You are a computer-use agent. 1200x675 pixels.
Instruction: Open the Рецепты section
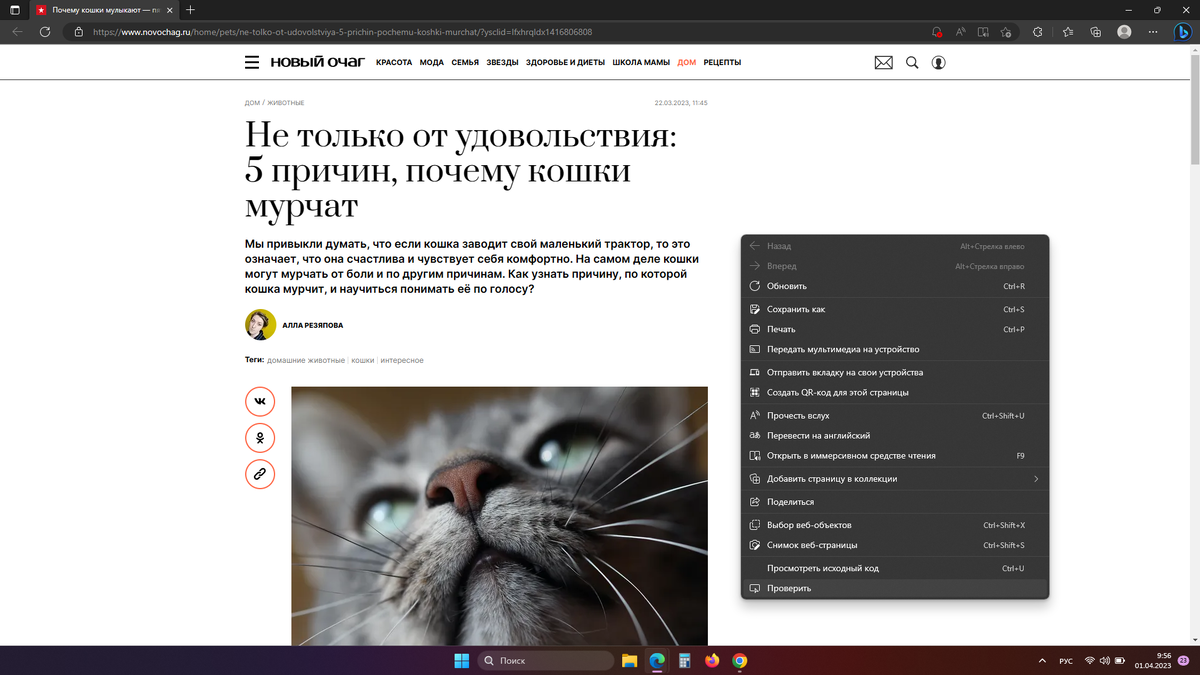(722, 62)
